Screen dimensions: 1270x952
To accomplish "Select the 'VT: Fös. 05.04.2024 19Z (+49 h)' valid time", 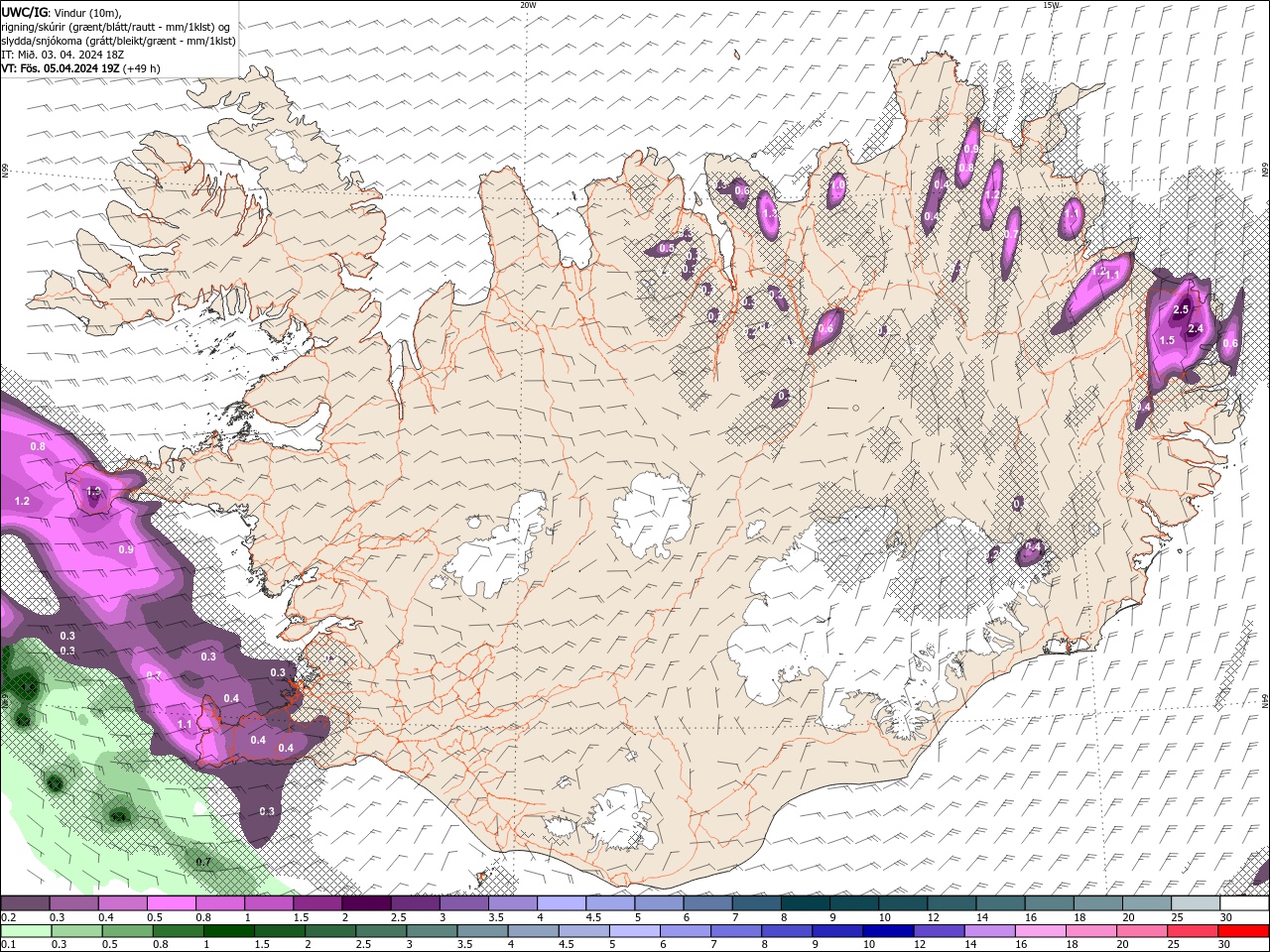I will pyautogui.click(x=81, y=68).
